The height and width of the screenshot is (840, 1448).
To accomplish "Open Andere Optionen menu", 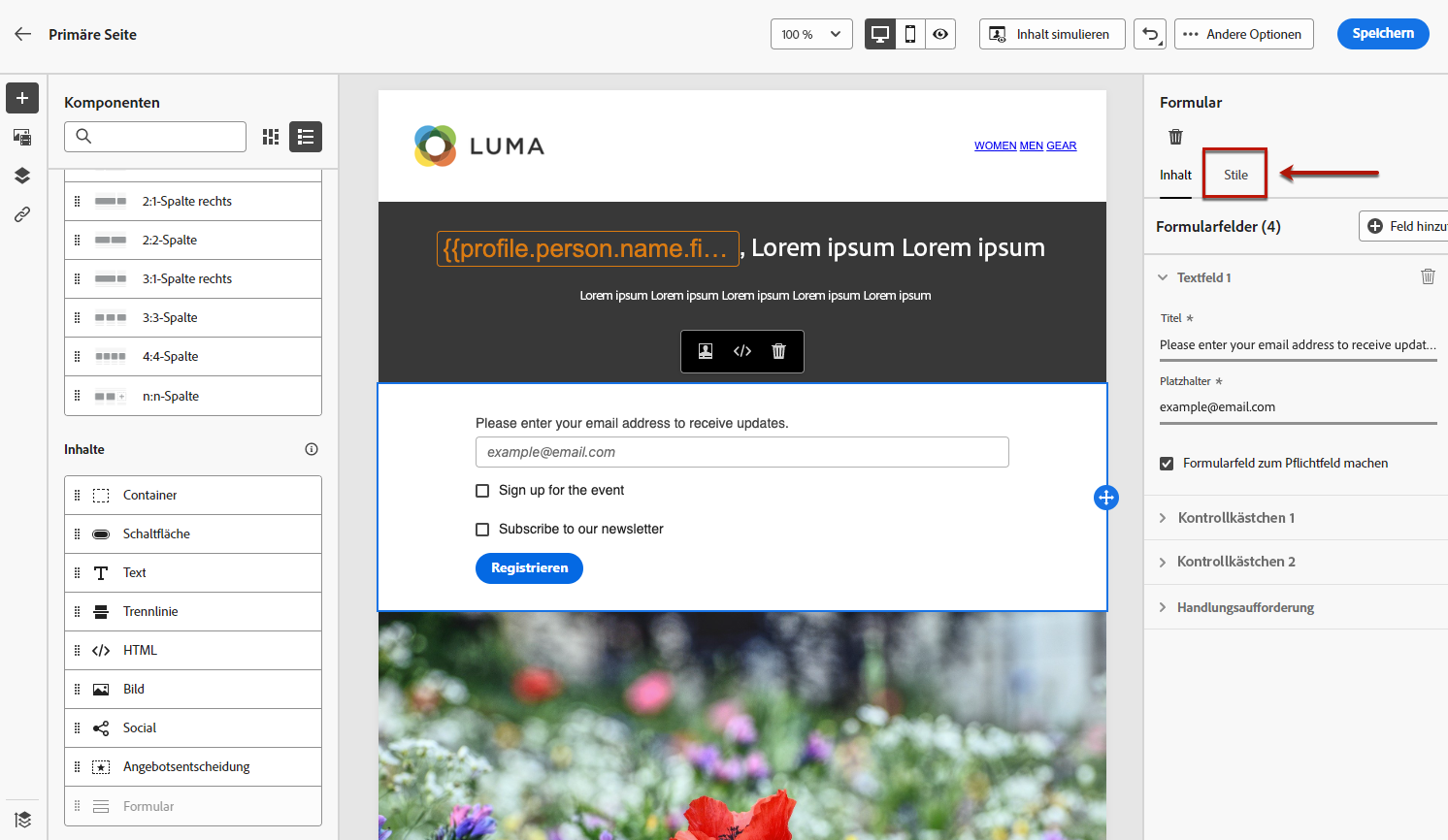I will point(1244,34).
